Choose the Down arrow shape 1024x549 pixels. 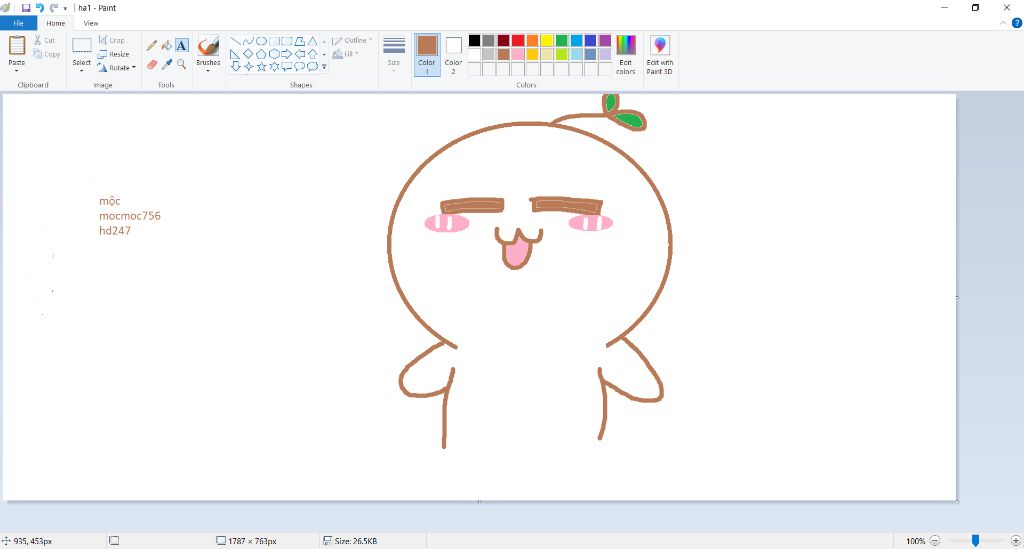(235, 66)
